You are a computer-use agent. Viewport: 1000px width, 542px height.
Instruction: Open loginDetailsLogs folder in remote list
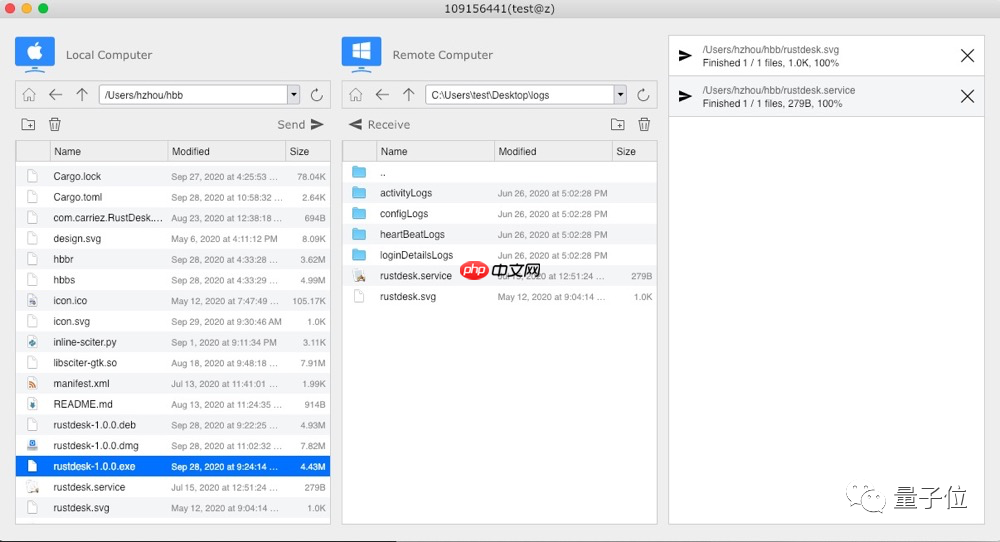499,255
